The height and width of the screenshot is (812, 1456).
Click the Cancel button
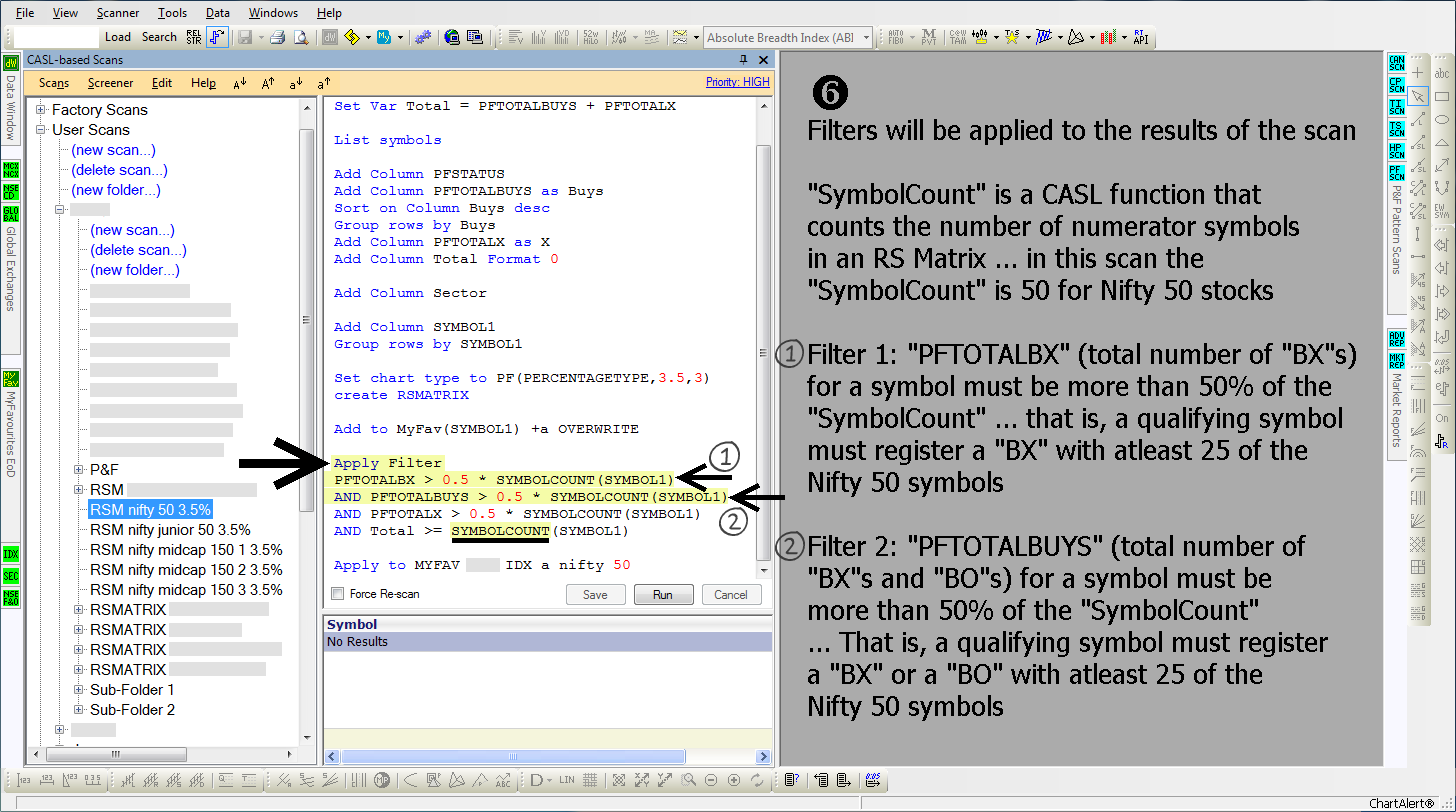pyautogui.click(x=731, y=594)
